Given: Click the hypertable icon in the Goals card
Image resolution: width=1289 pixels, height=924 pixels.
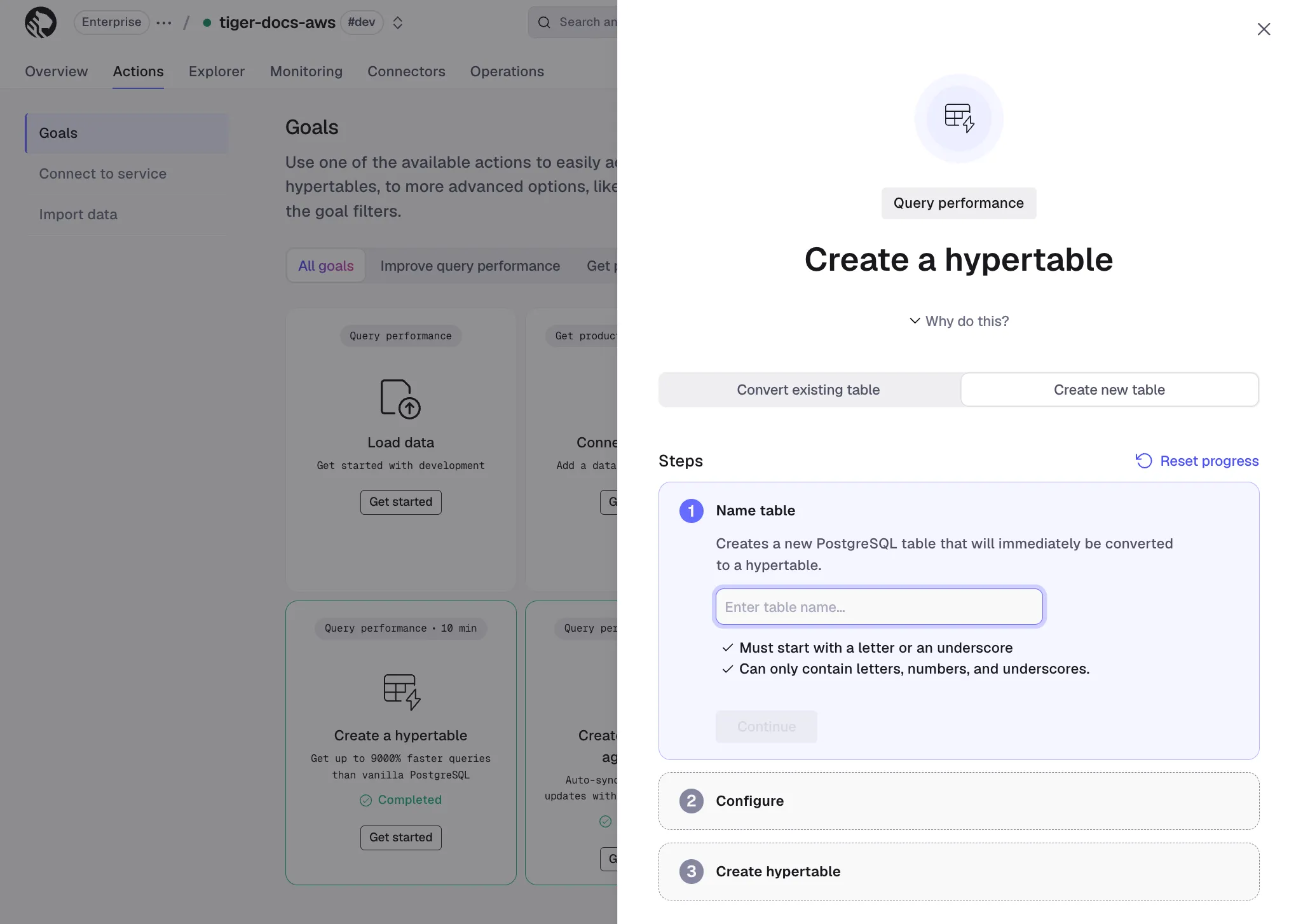Looking at the screenshot, I should 402,691.
